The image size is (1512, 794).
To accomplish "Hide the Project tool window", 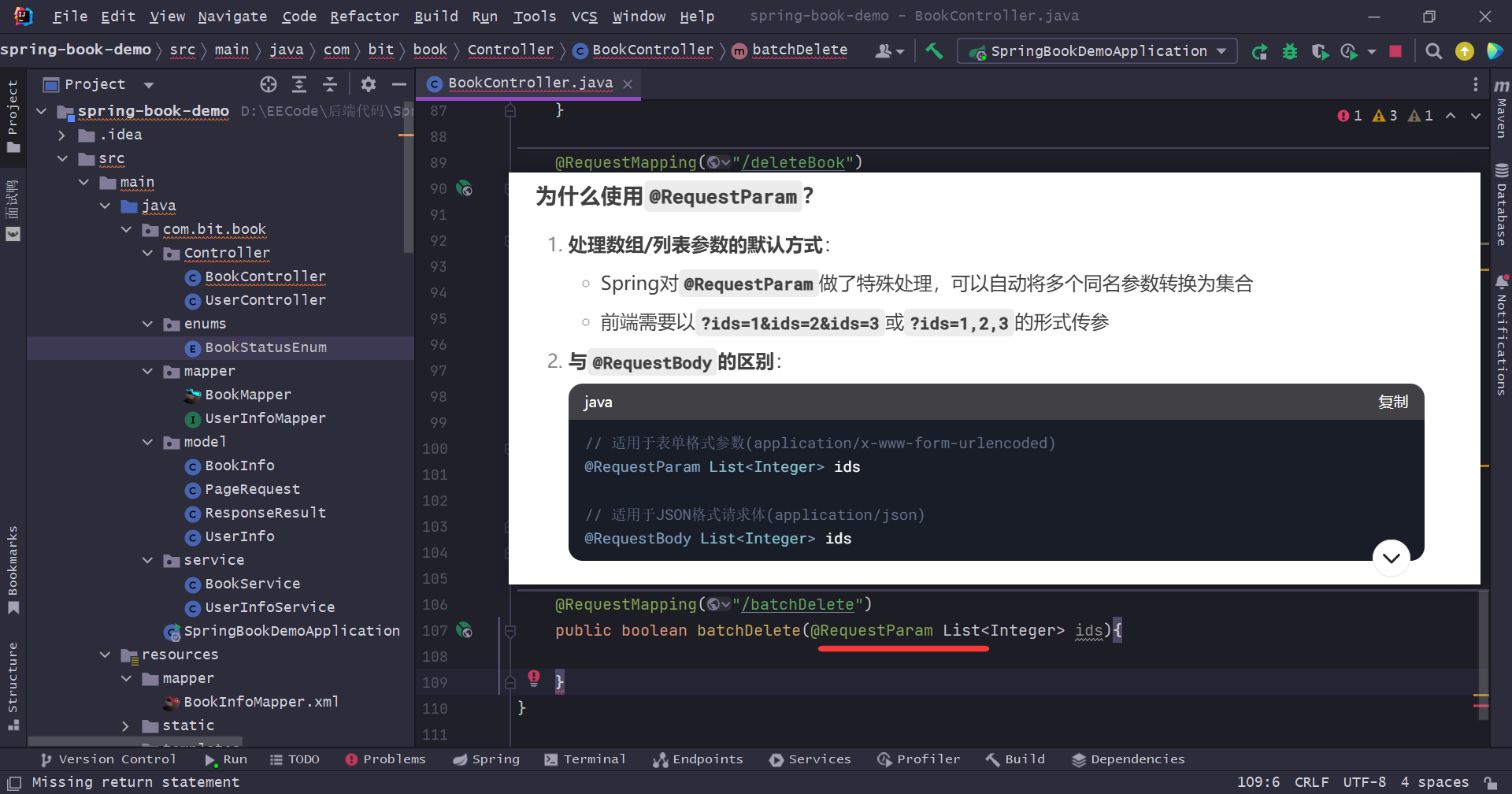I will 399,84.
